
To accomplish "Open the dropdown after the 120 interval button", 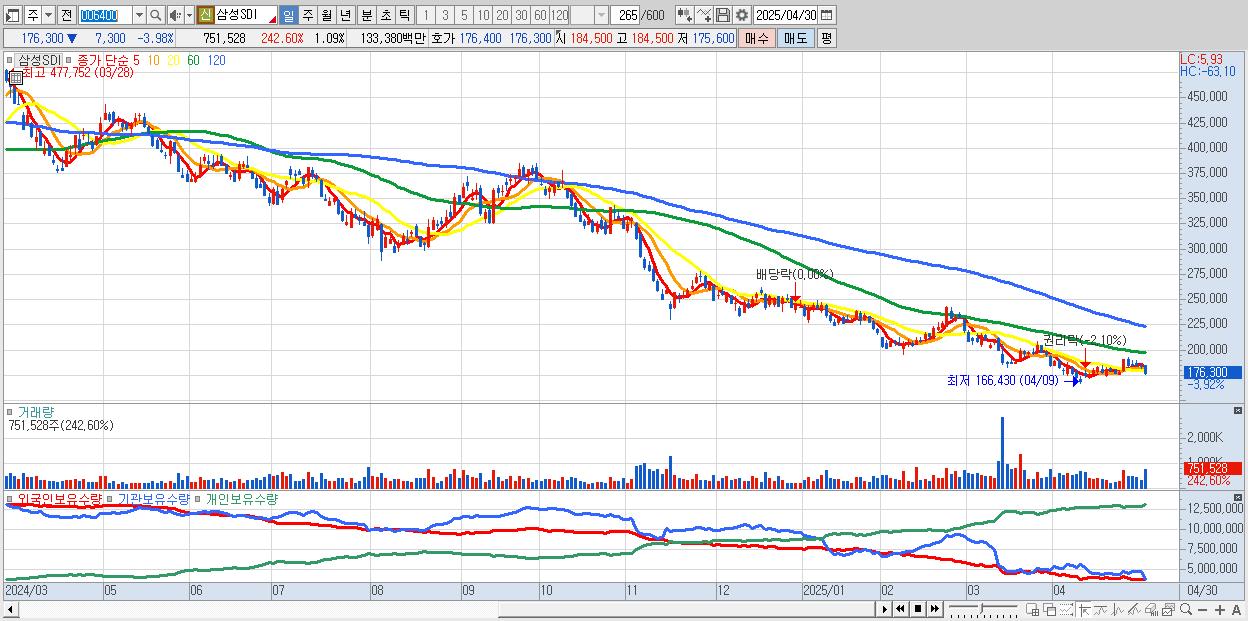I will click(x=602, y=15).
